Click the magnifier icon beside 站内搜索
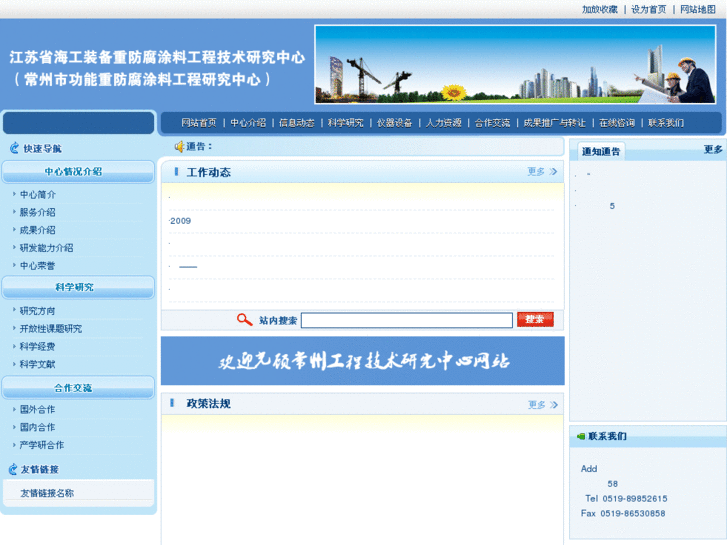Screen dimensions: 727x545 point(244,320)
